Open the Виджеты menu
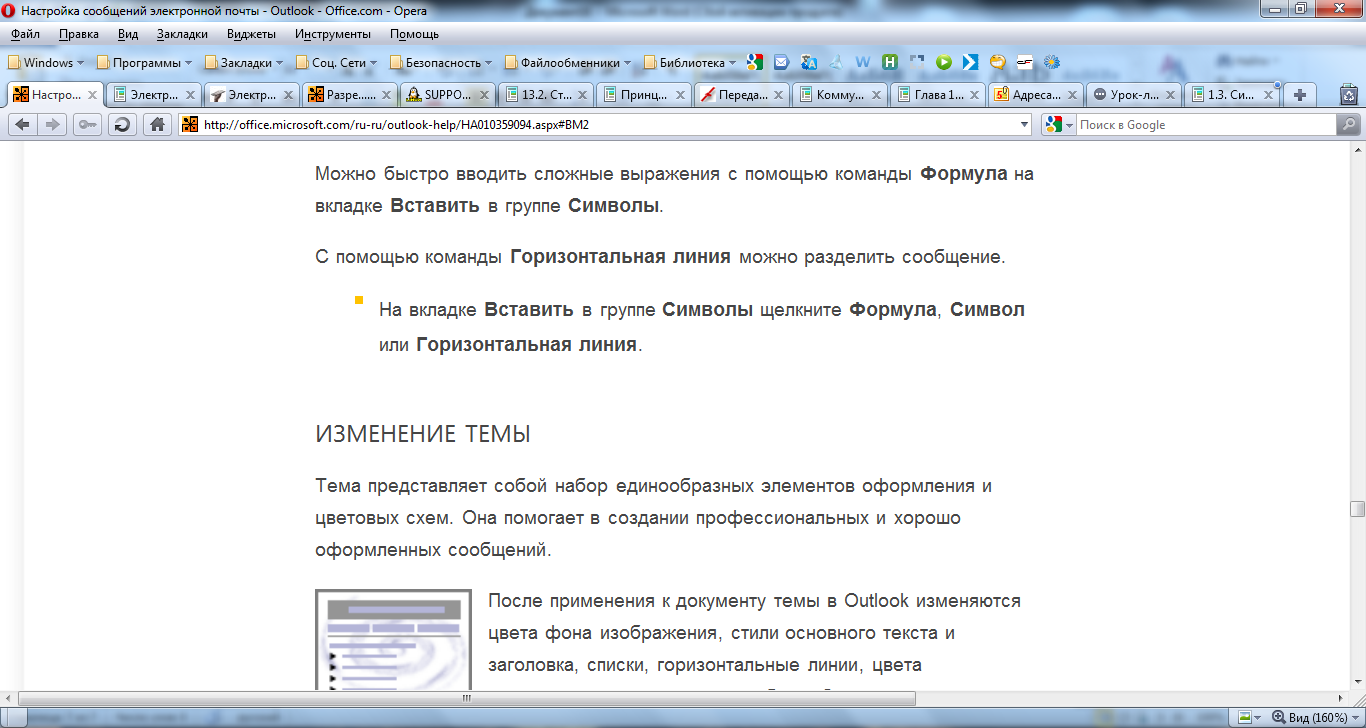Image resolution: width=1366 pixels, height=728 pixels. coord(251,34)
